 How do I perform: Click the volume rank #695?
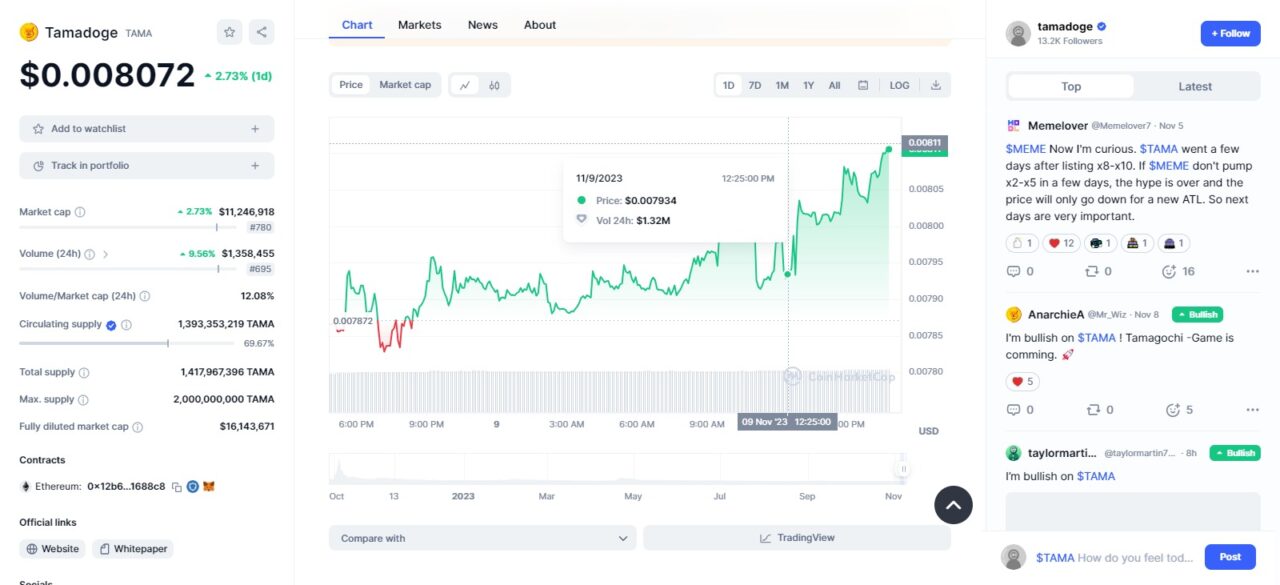pyautogui.click(x=261, y=269)
